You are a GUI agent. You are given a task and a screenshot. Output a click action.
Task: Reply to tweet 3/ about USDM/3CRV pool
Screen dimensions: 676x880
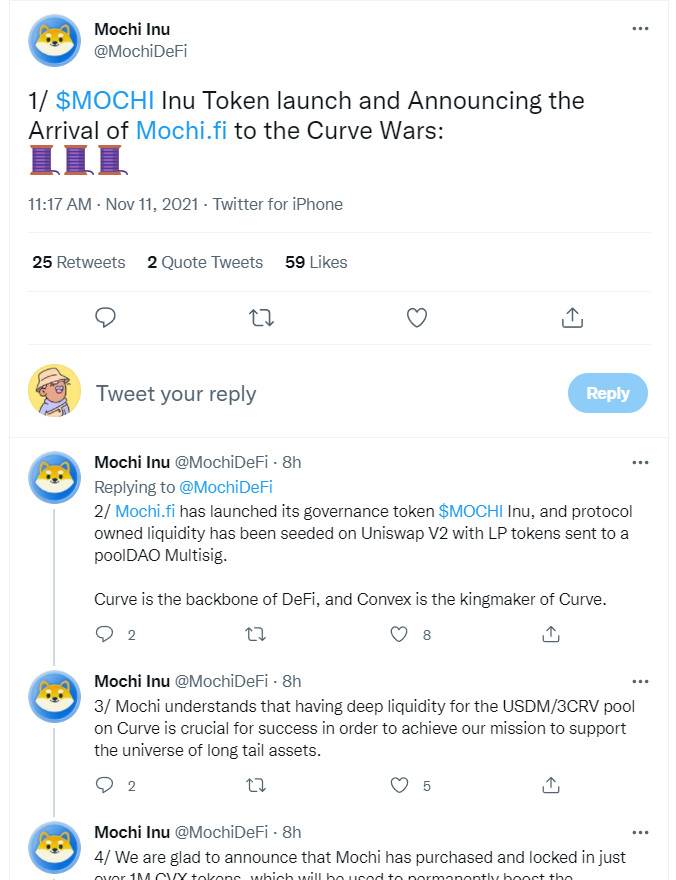pos(104,785)
